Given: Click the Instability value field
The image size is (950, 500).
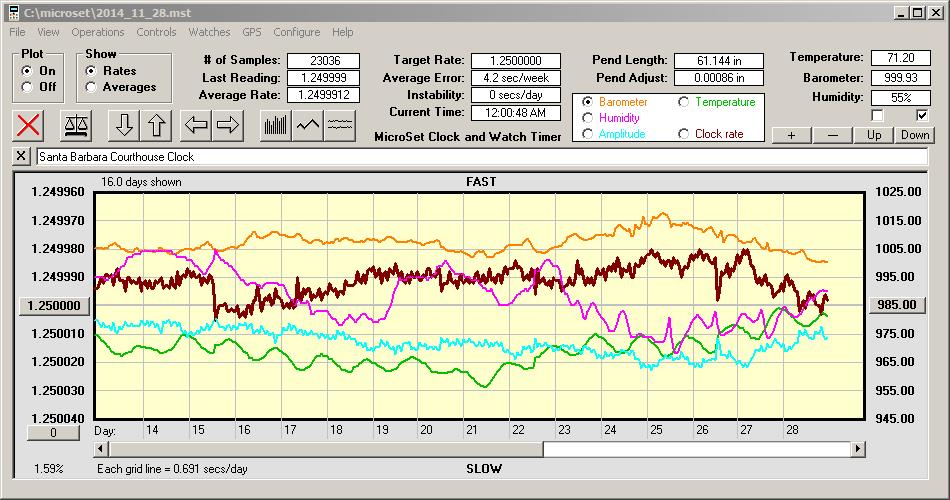Looking at the screenshot, I should pos(516,95).
